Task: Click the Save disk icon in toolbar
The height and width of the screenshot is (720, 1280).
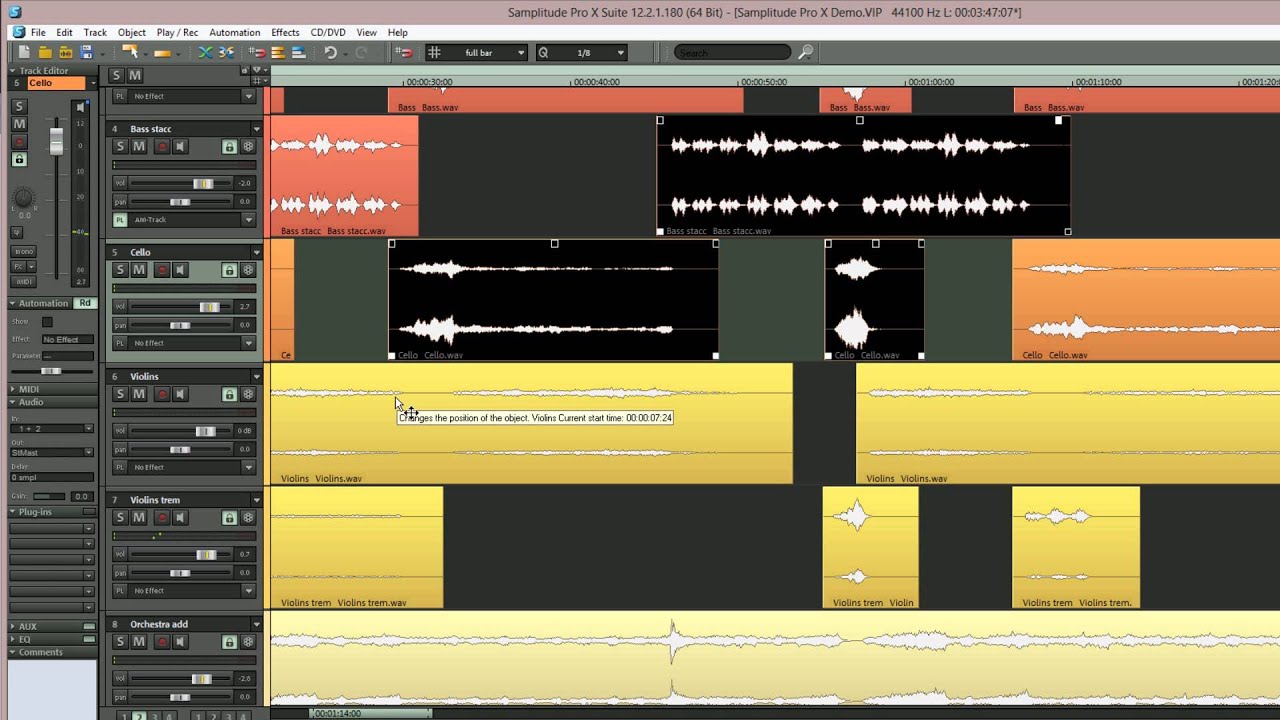Action: tap(87, 53)
